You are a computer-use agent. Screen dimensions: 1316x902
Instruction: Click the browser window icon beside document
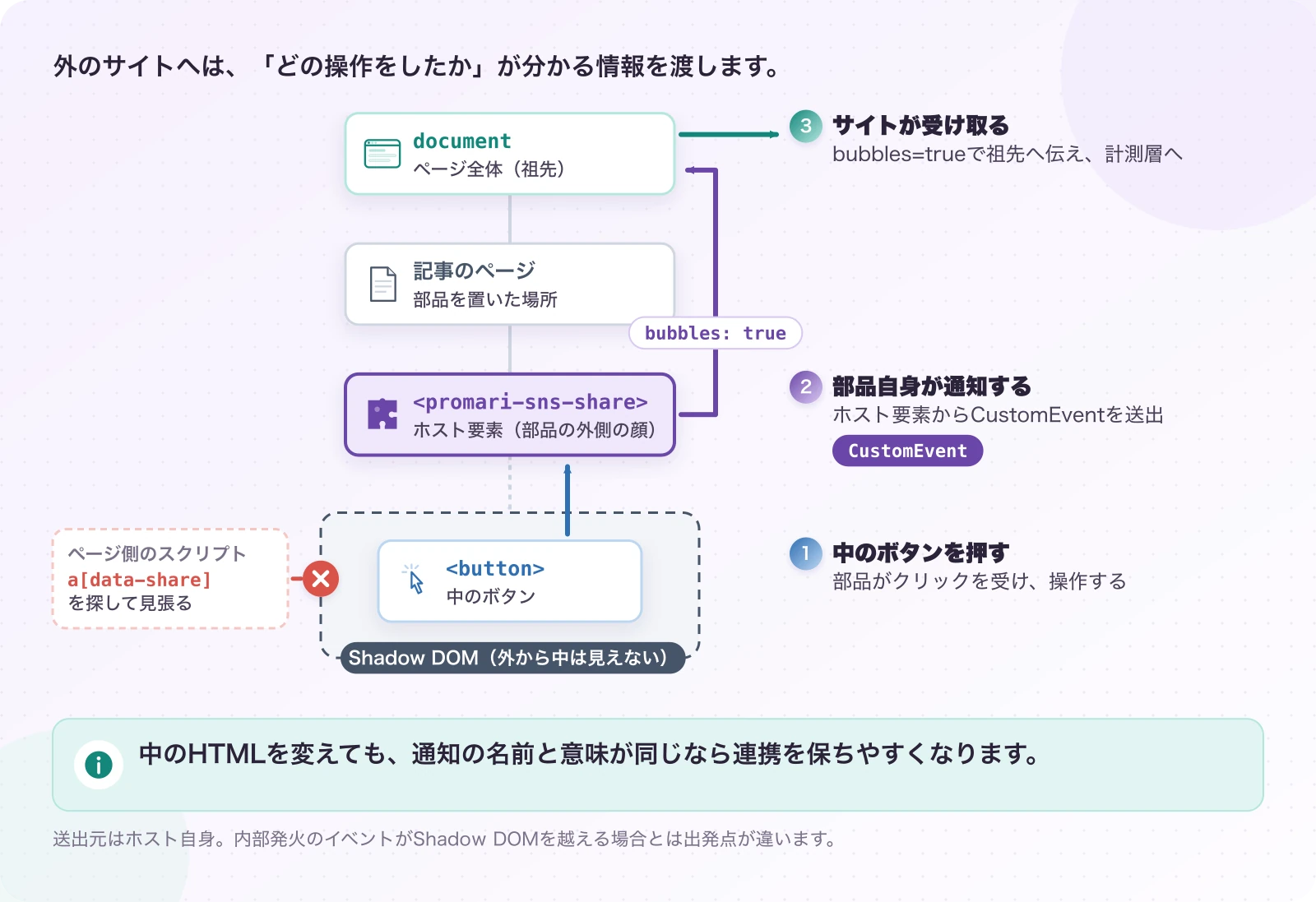[x=382, y=154]
